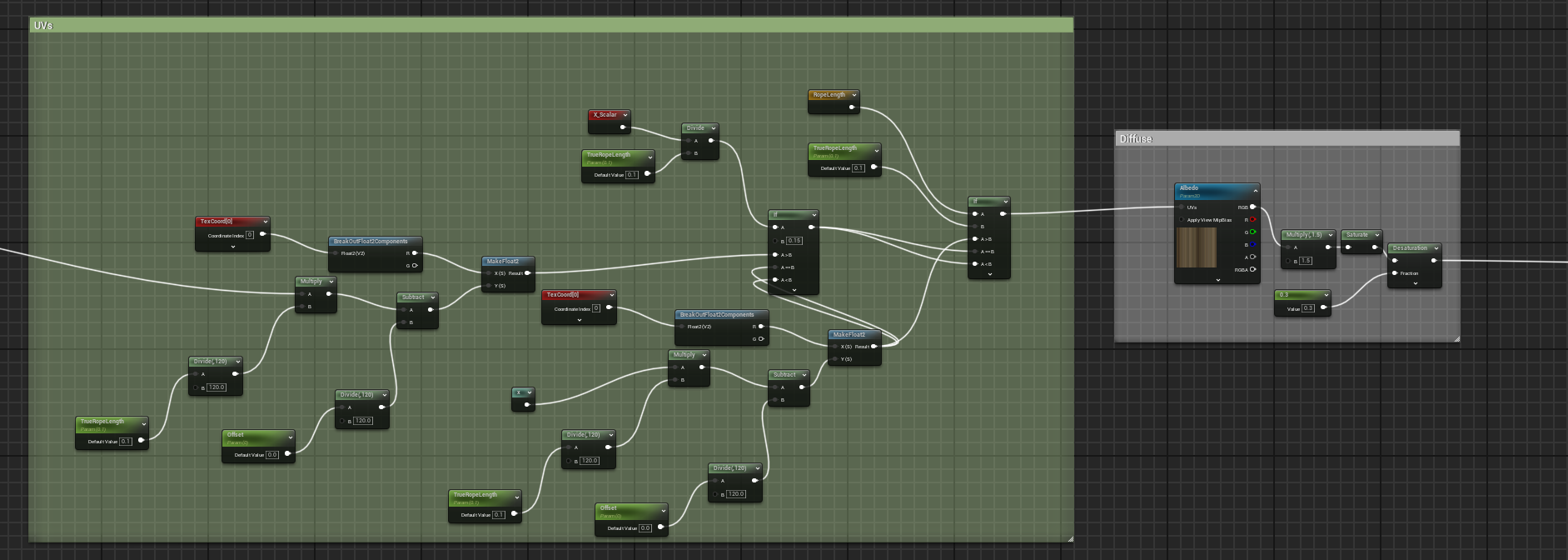Click the 0.3 Value field on constant node
This screenshot has width=1568, height=560.
1307,308
